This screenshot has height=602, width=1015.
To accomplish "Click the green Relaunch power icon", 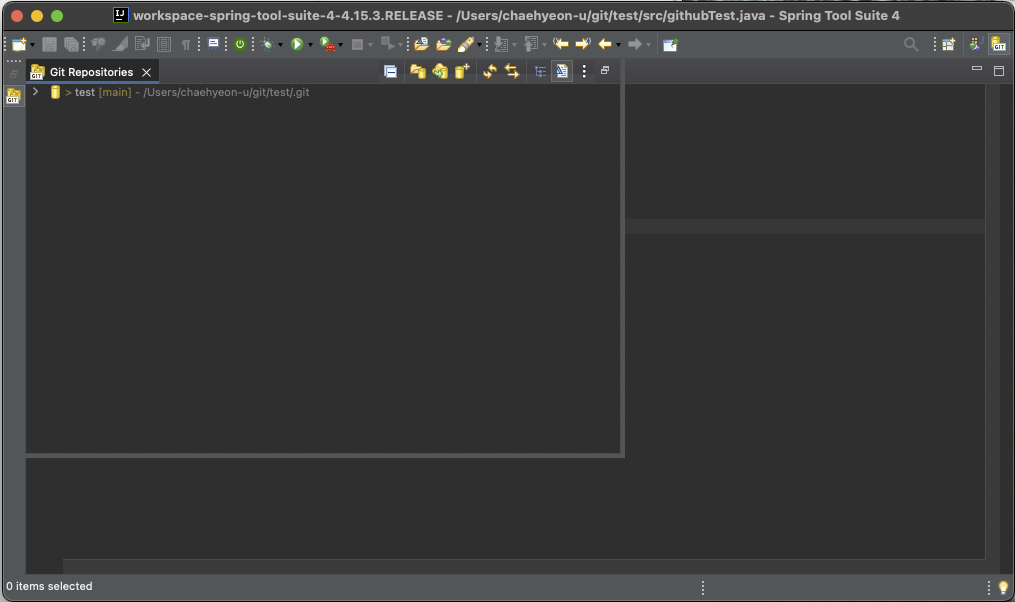I will pos(240,45).
